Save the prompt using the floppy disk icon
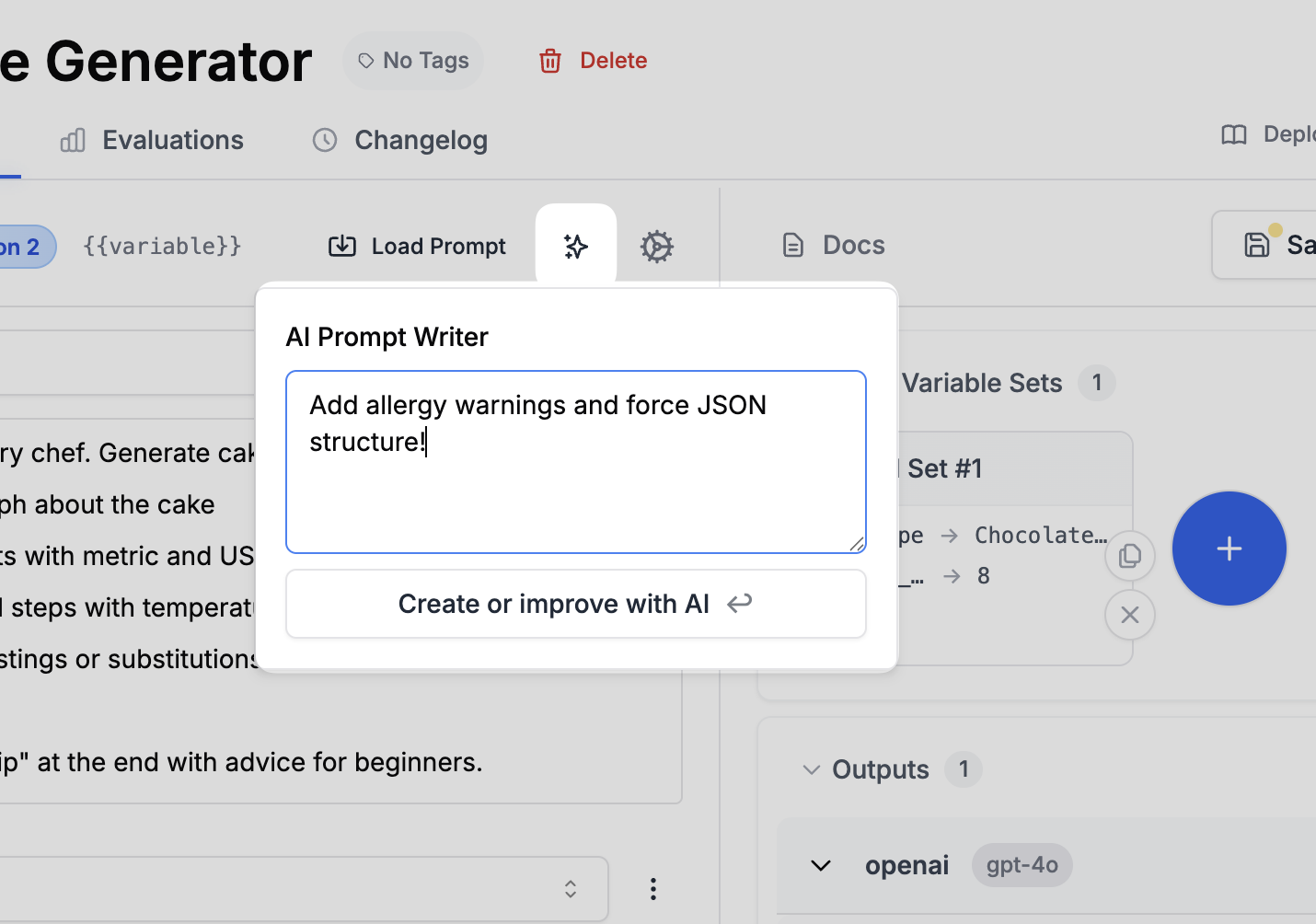The image size is (1316, 924). click(x=1257, y=244)
